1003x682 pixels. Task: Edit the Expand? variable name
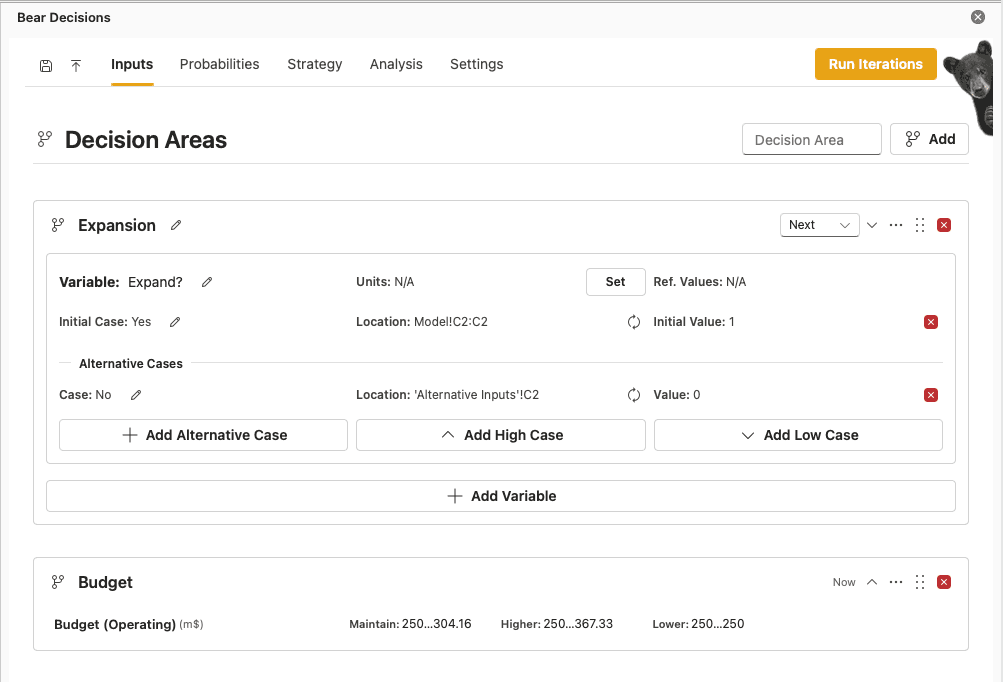tap(207, 282)
